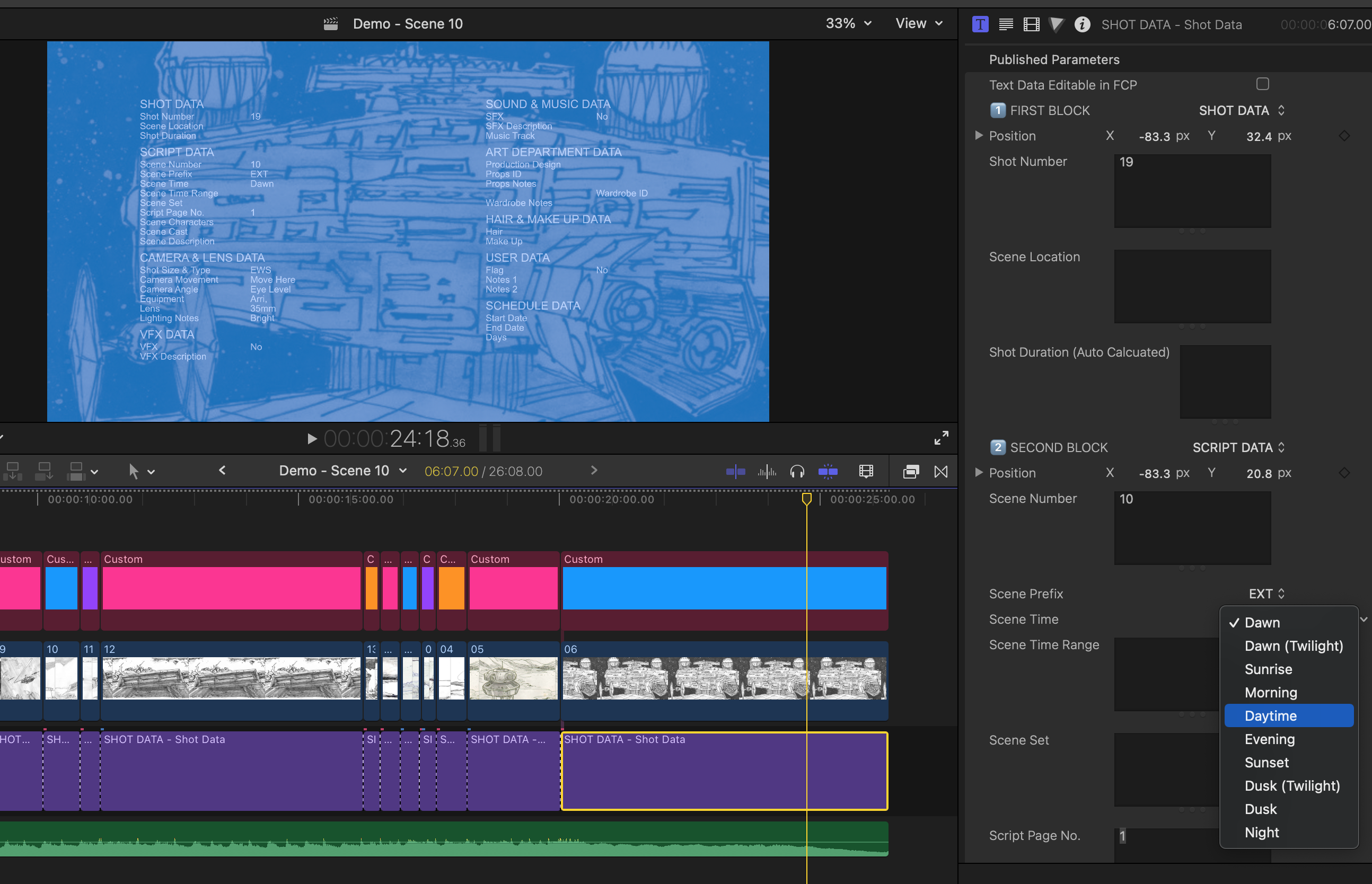
Task: Click the viewer full screen arrows icon
Action: pos(941,438)
